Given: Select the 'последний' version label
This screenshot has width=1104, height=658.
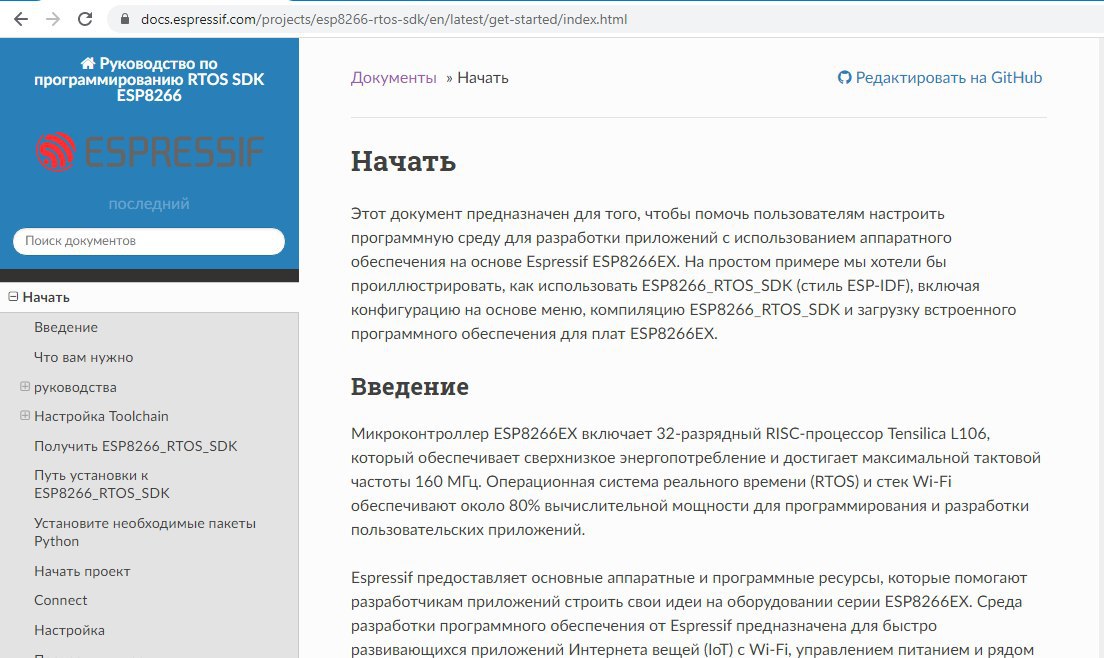Looking at the screenshot, I should 149,203.
